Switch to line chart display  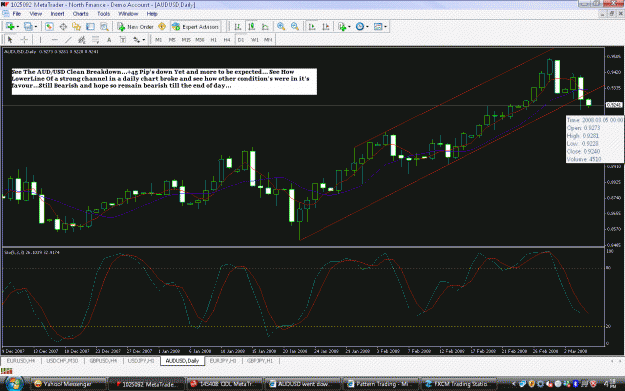[x=265, y=27]
